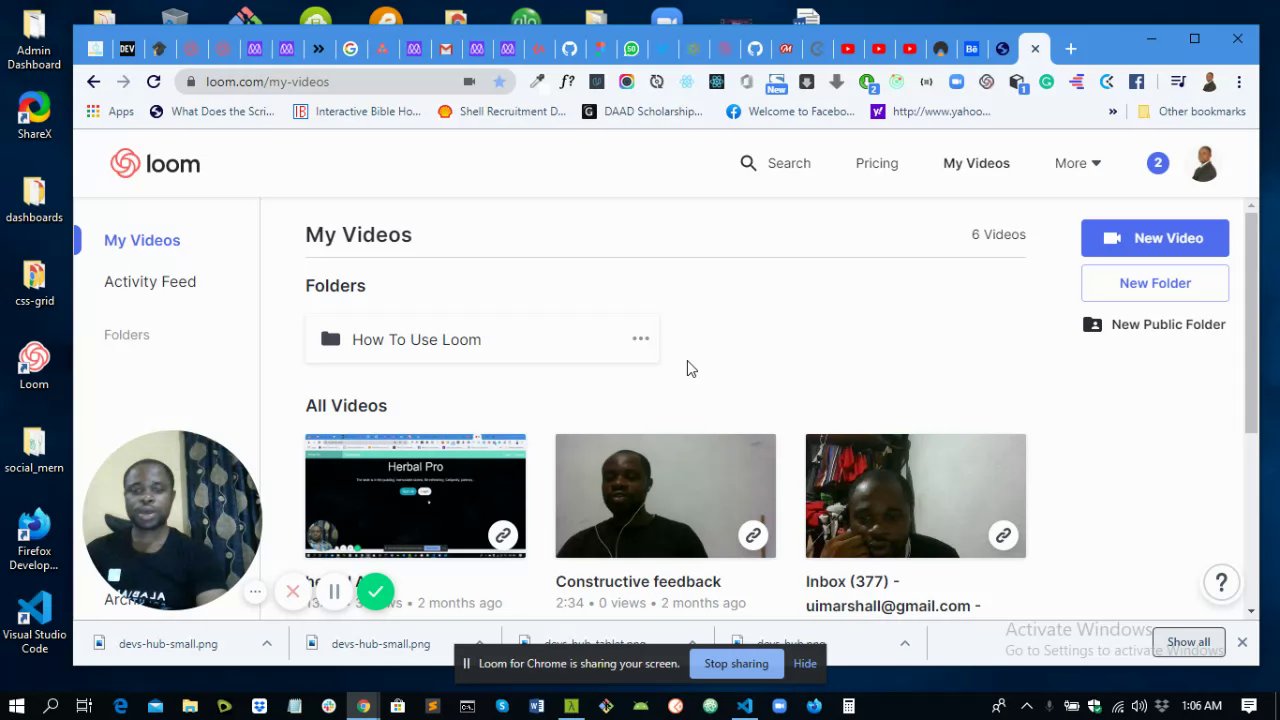1280x720 pixels.
Task: Open Windows notification center
Action: click(x=1249, y=706)
